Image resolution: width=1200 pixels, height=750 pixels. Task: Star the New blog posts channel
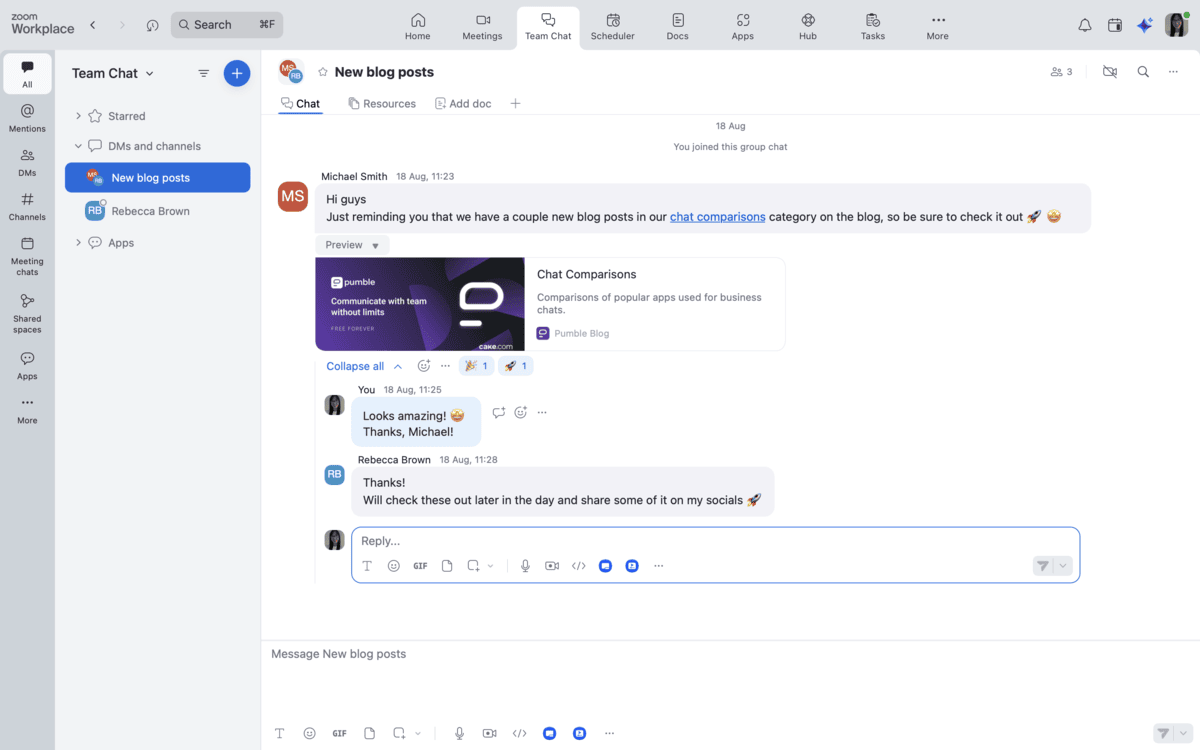pos(322,71)
